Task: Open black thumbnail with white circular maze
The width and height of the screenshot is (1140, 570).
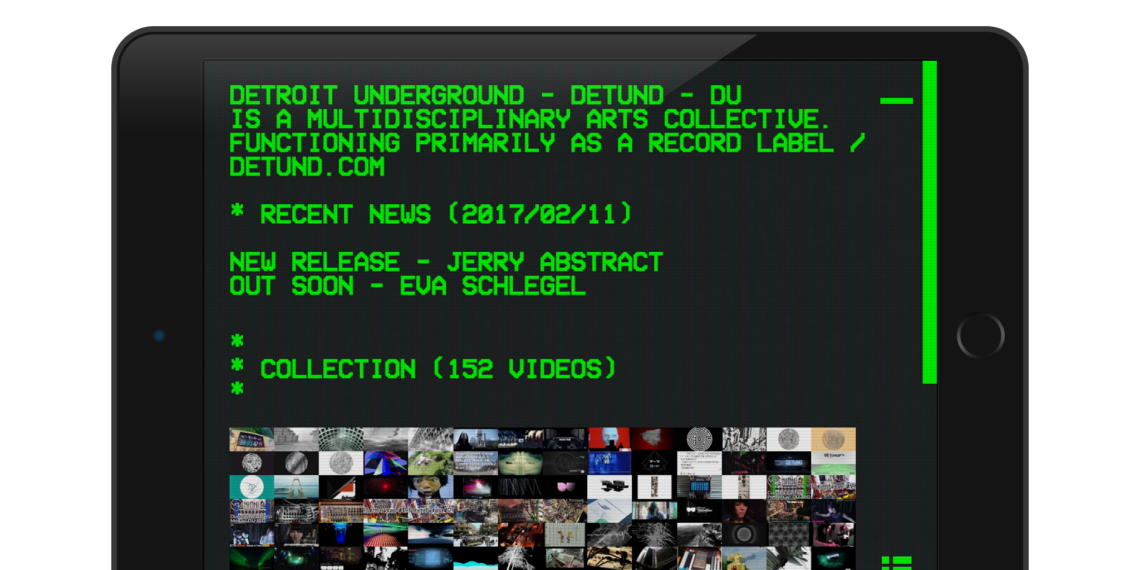Action: pyautogui.click(x=699, y=439)
